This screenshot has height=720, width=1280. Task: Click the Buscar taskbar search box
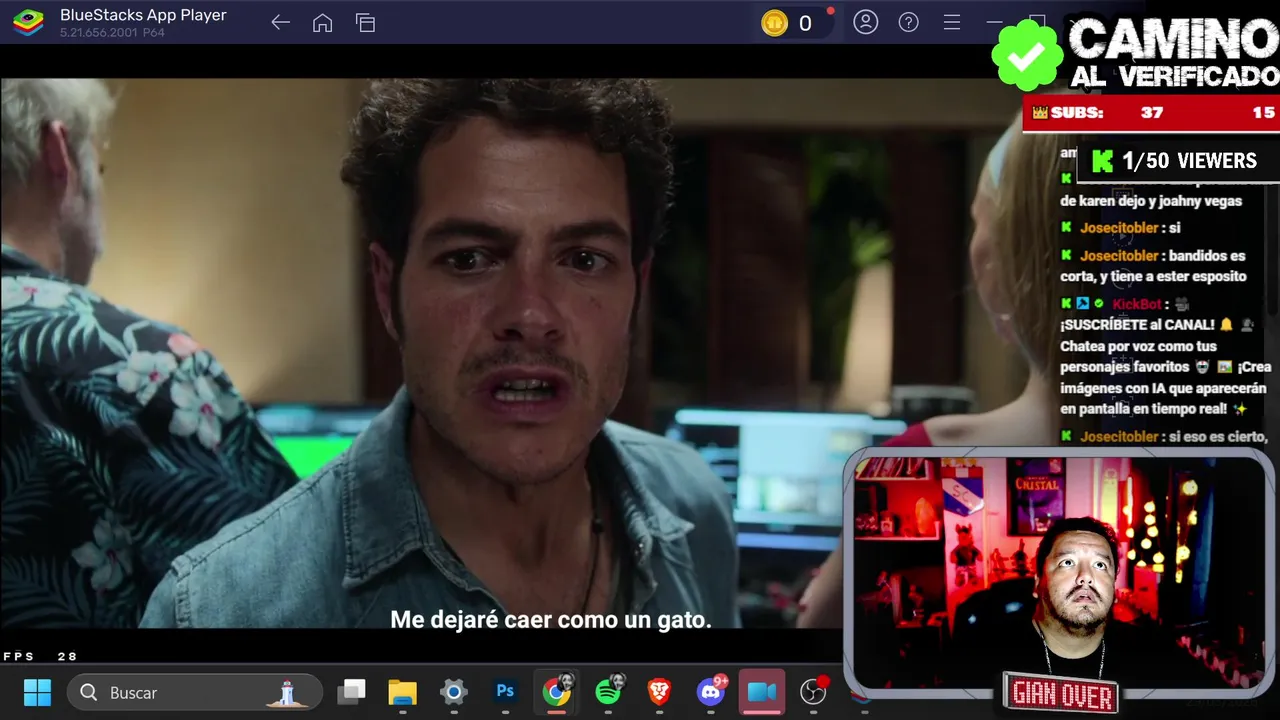click(195, 692)
